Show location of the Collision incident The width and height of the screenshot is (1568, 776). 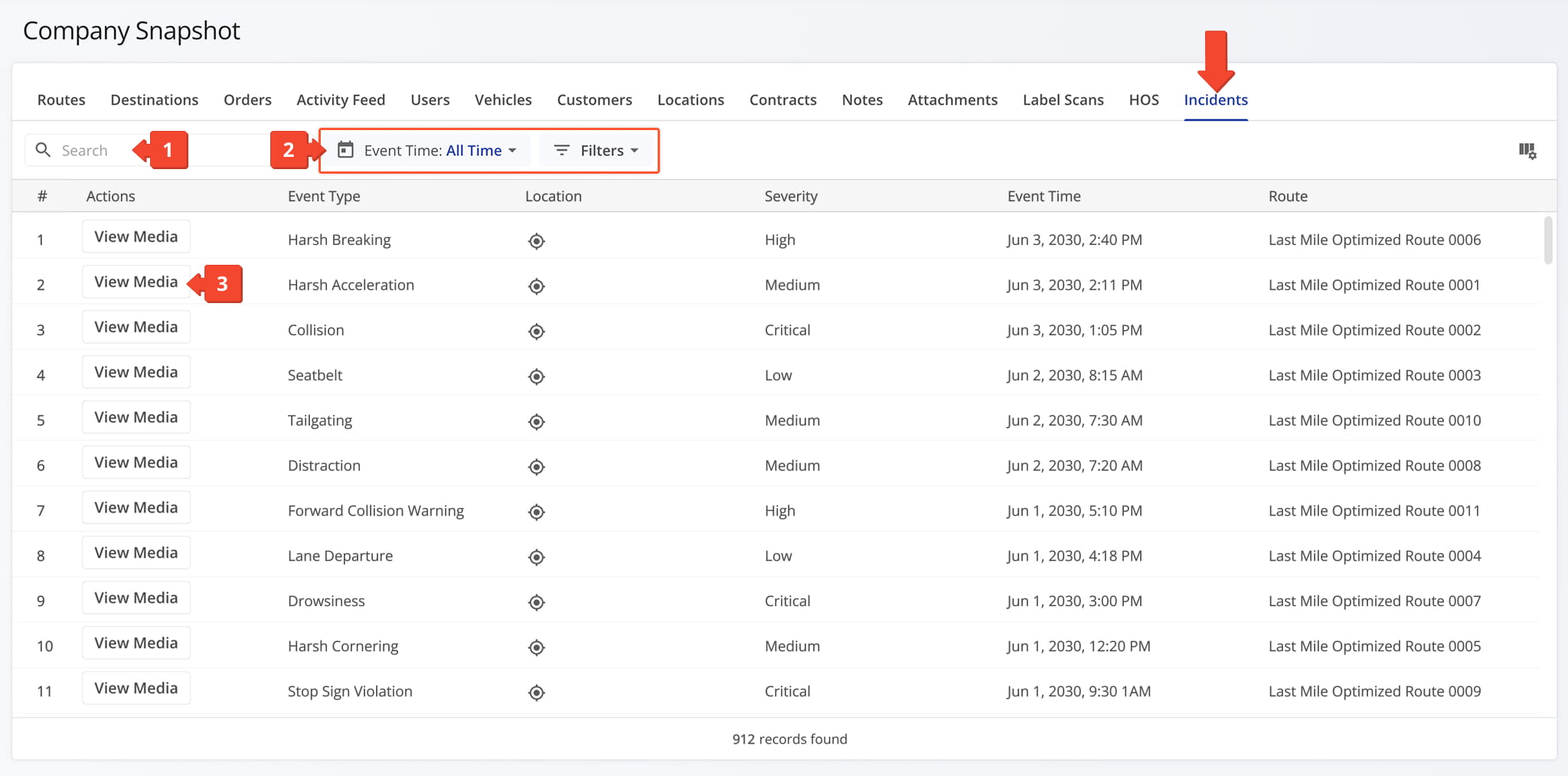537,331
